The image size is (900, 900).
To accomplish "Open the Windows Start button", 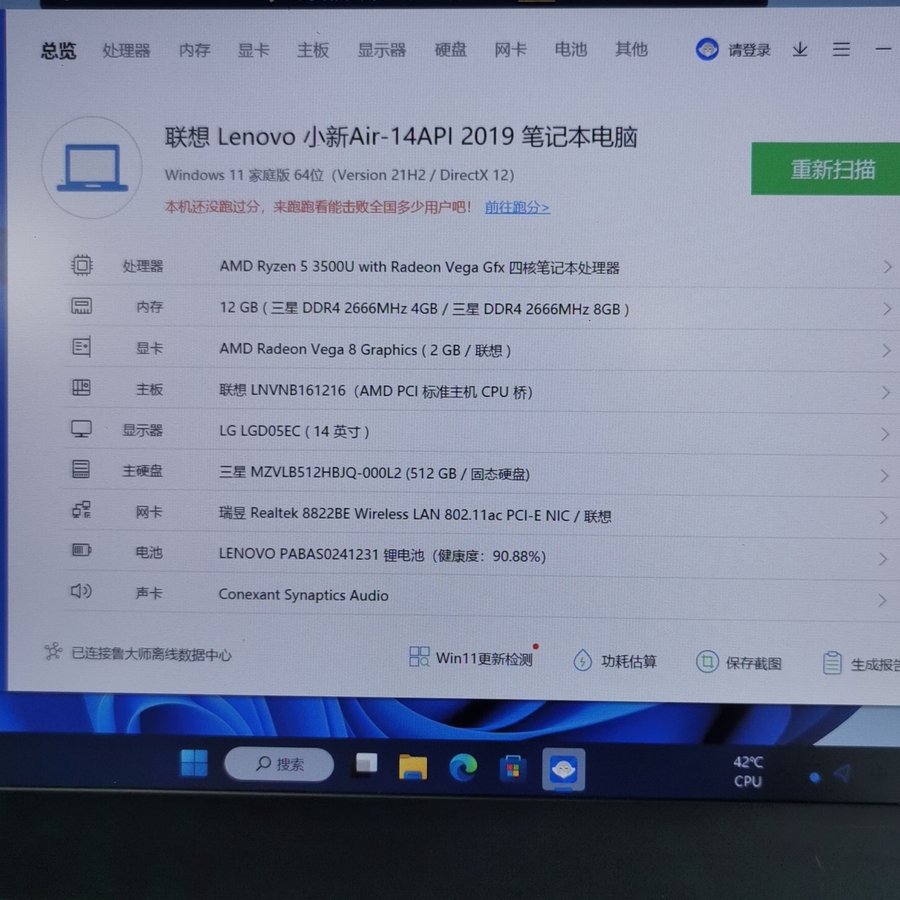I will (x=194, y=763).
